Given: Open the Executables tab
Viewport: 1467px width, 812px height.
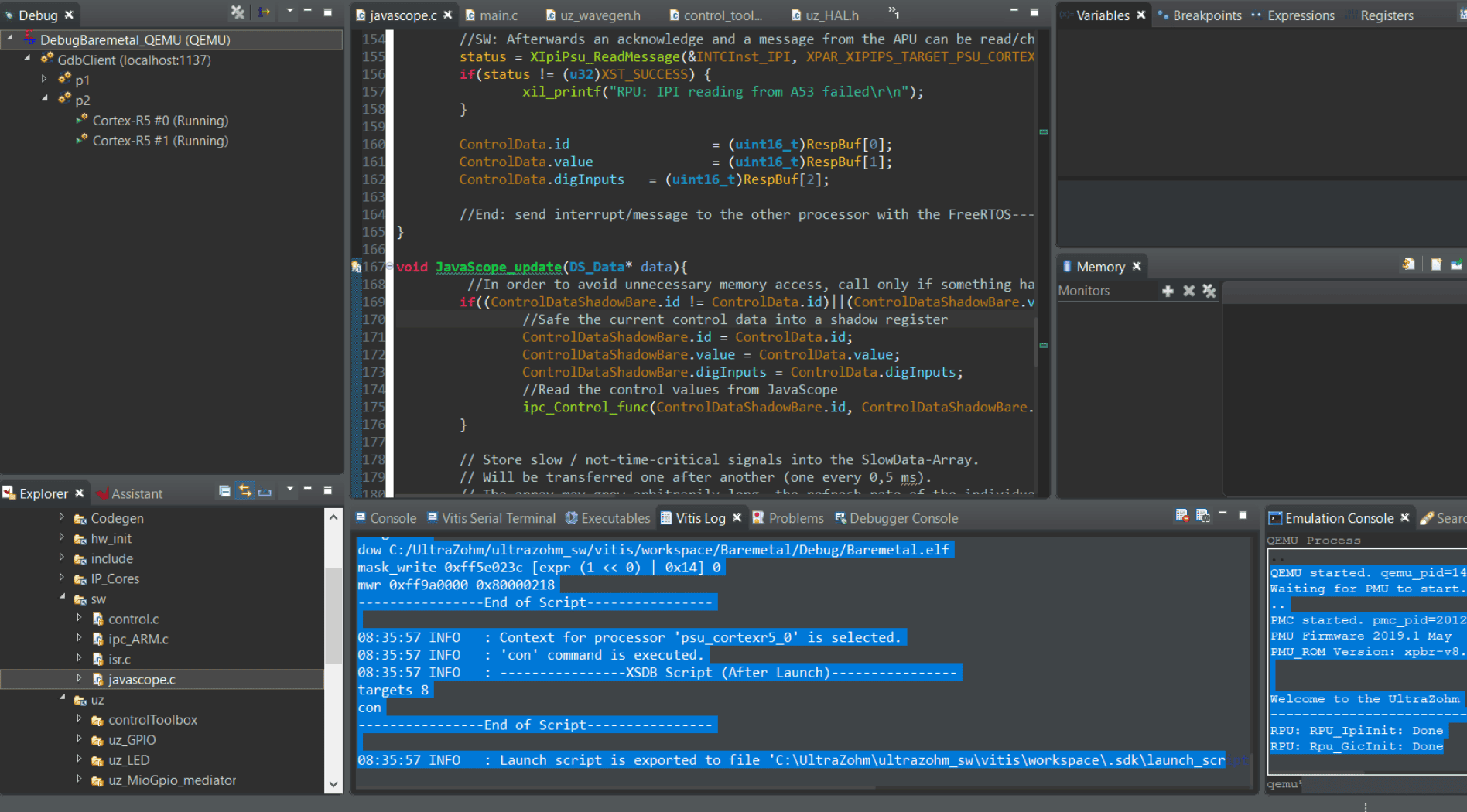Looking at the screenshot, I should 607,518.
